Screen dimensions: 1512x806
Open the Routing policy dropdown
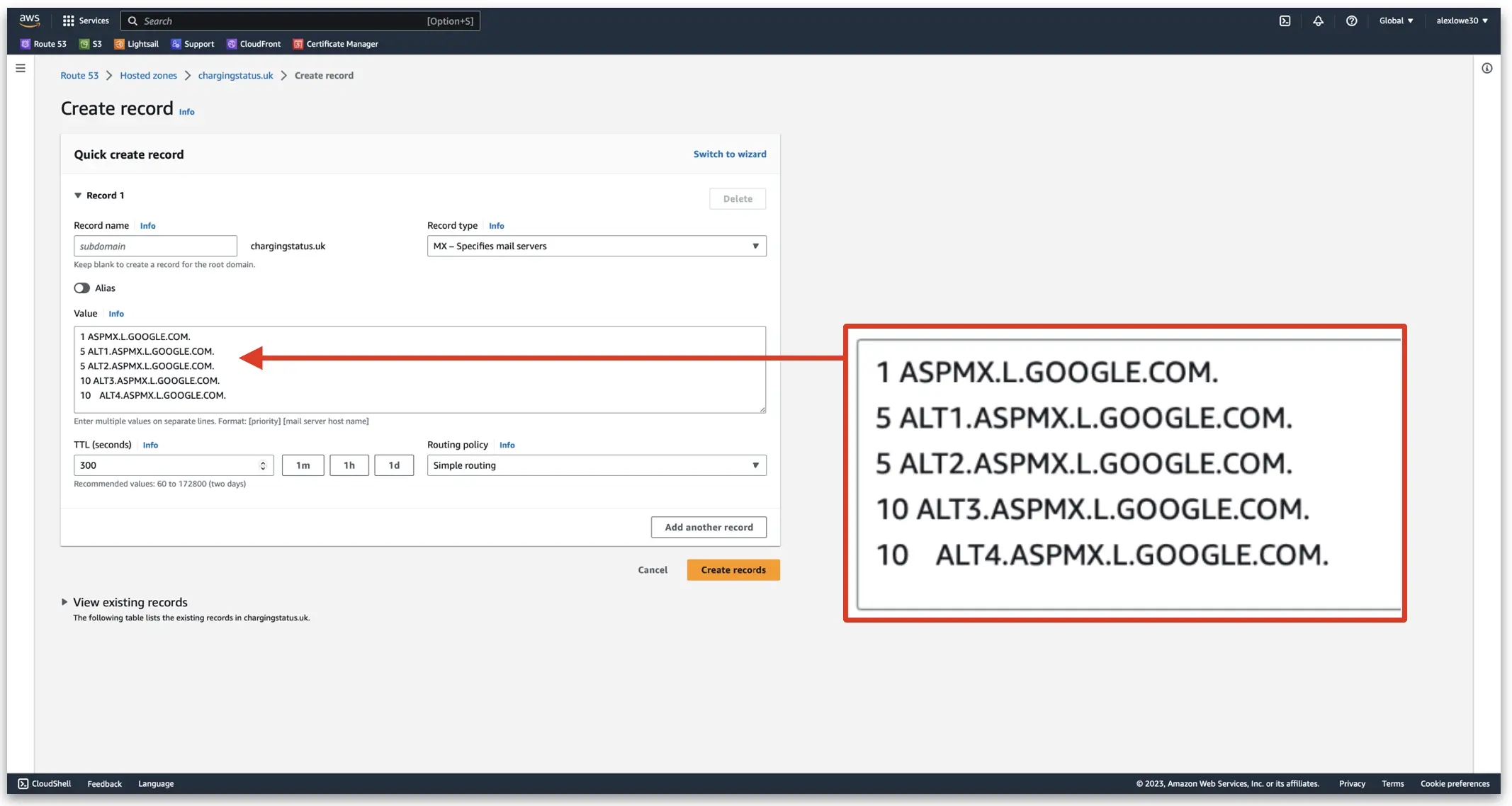597,465
